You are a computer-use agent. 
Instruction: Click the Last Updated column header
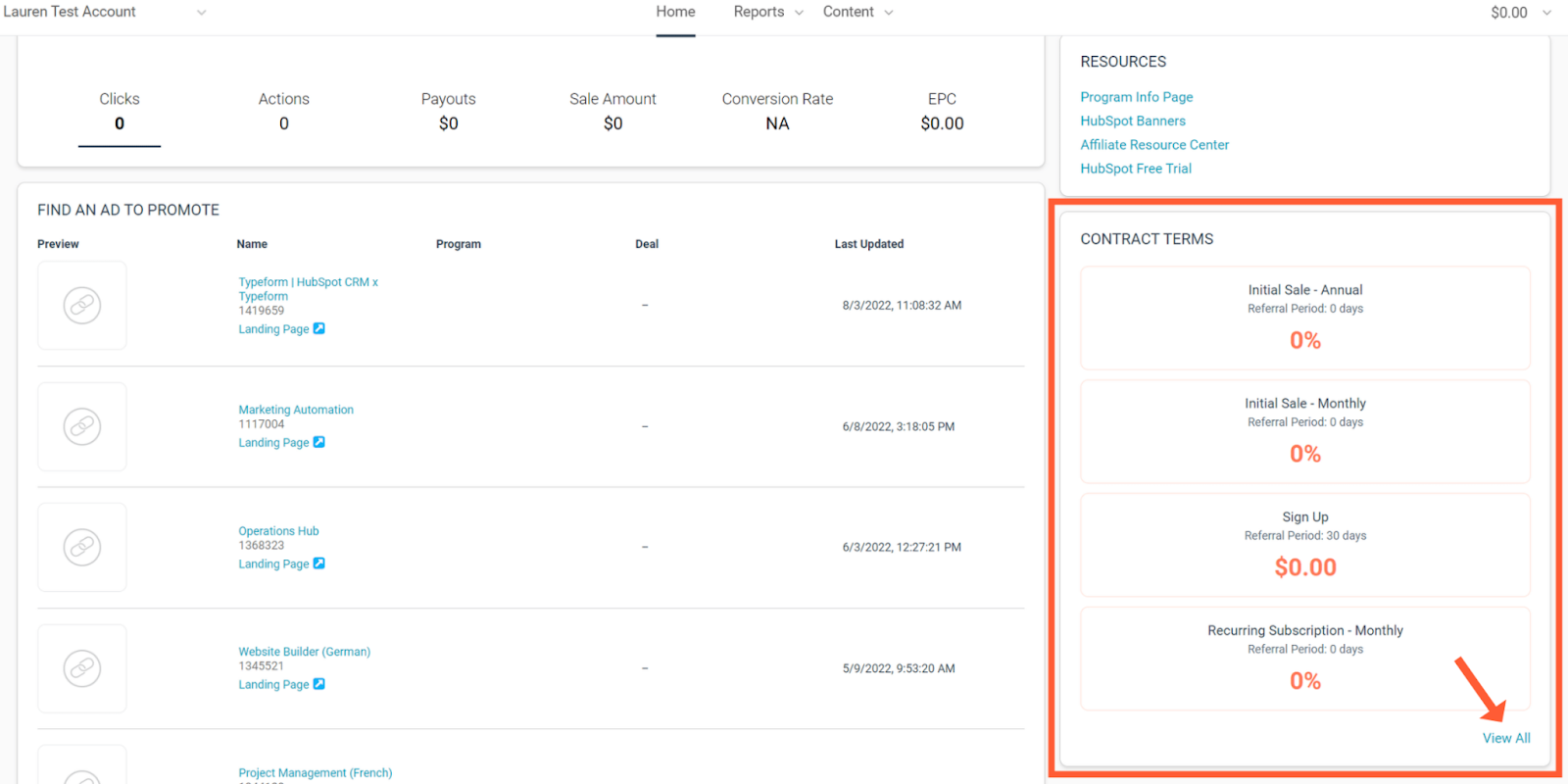point(869,244)
